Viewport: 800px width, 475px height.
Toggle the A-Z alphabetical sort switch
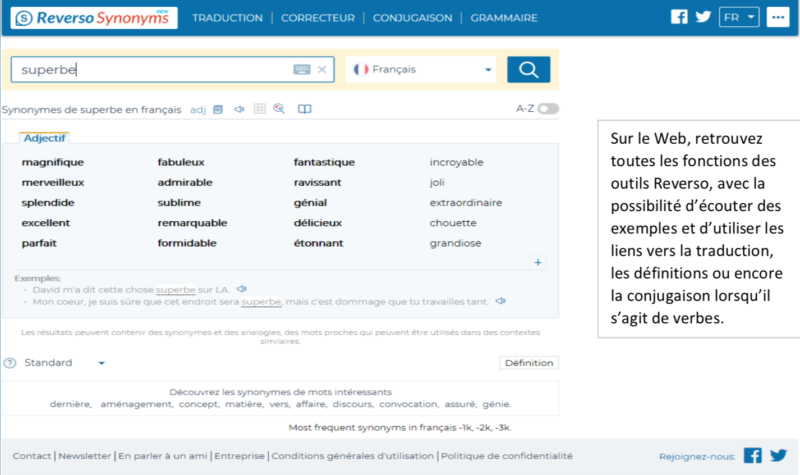click(547, 109)
